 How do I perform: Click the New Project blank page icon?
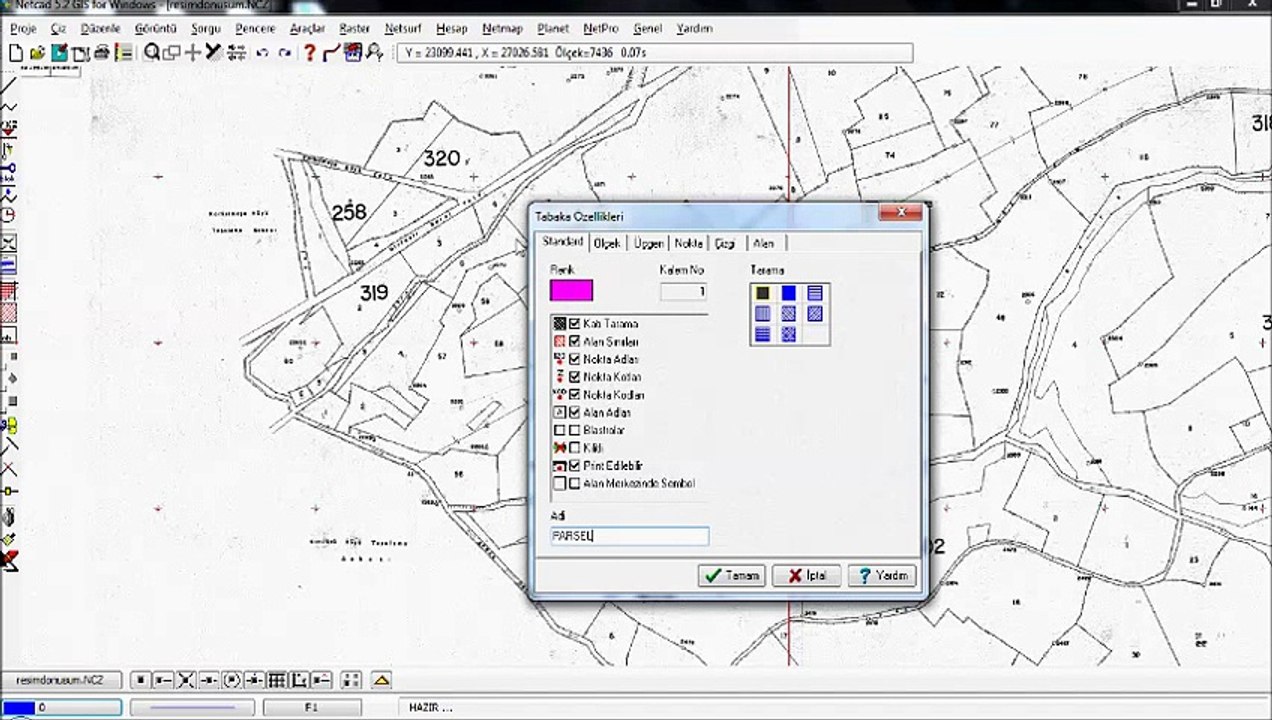15,53
